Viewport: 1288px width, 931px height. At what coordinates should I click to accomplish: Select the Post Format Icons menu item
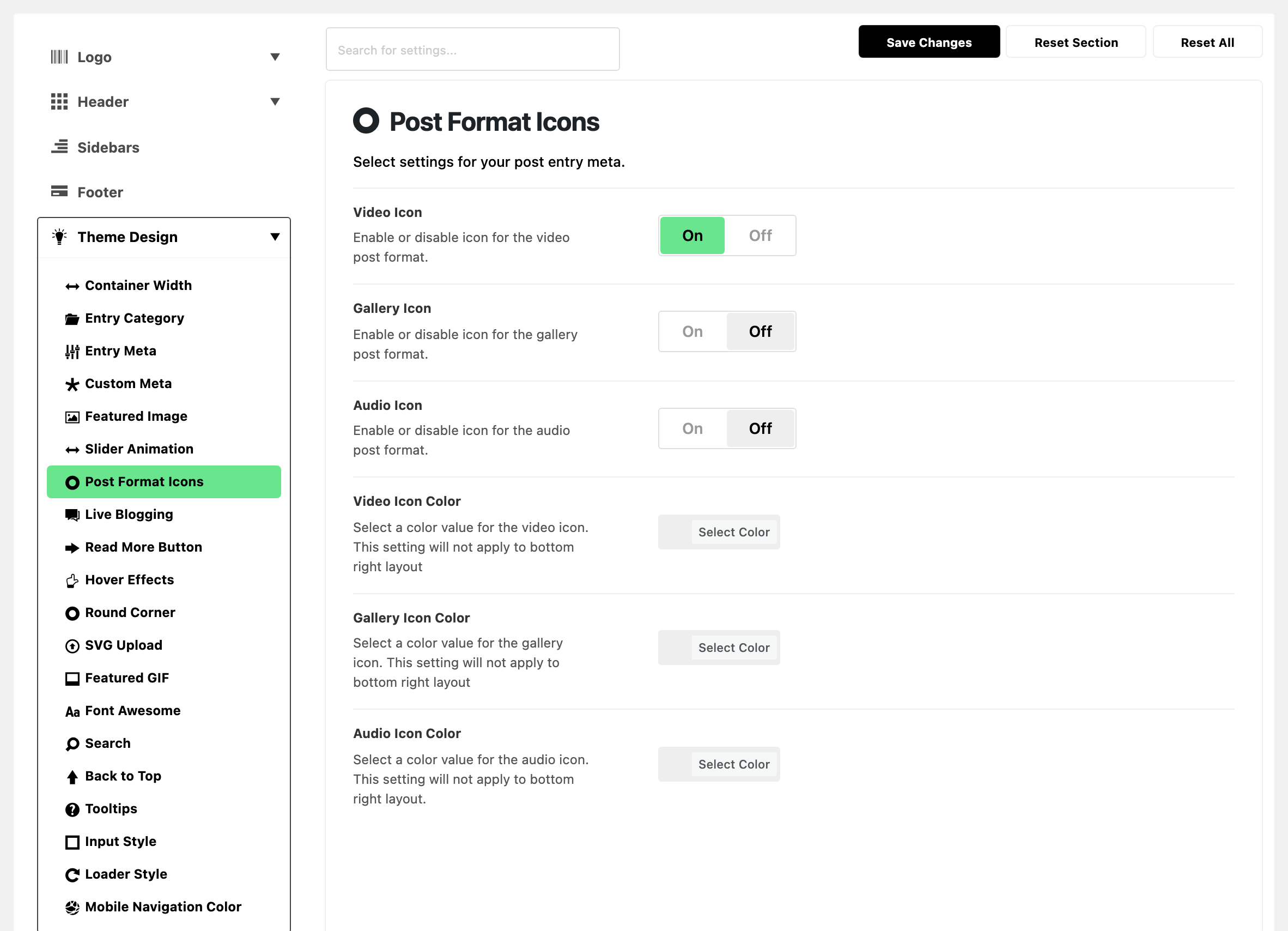[163, 482]
